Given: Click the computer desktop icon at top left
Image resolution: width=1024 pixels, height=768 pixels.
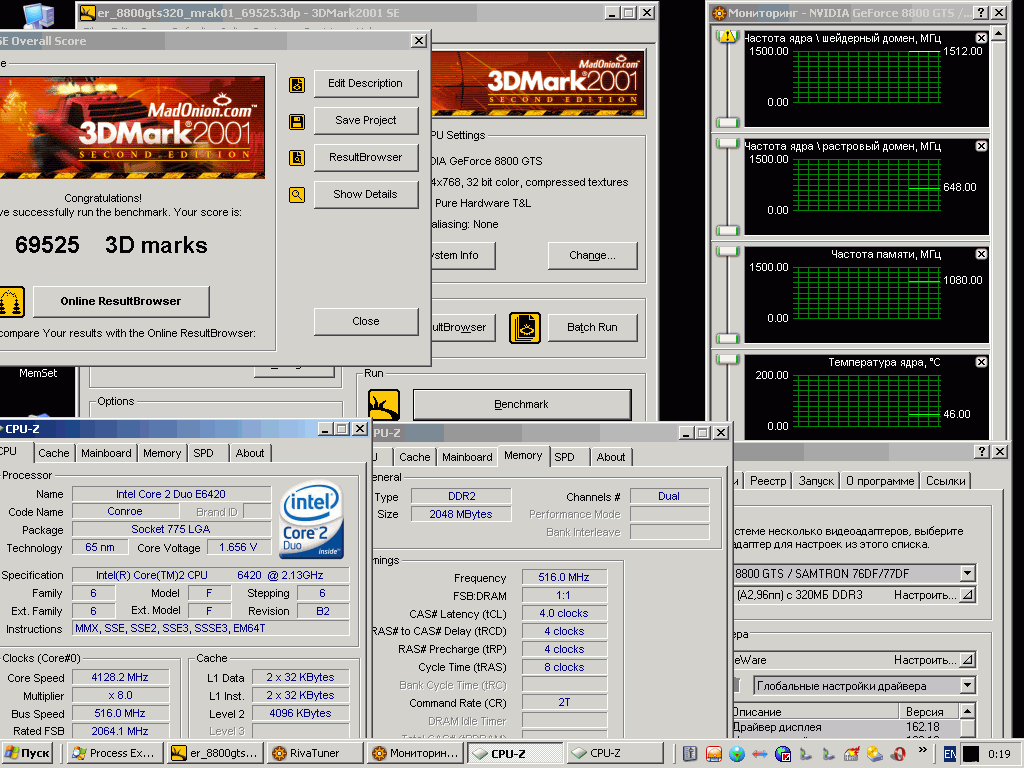Looking at the screenshot, I should click(x=38, y=14).
